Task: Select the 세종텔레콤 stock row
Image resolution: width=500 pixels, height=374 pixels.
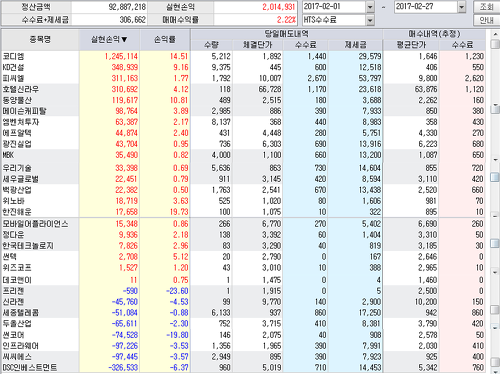Action: 243,313
